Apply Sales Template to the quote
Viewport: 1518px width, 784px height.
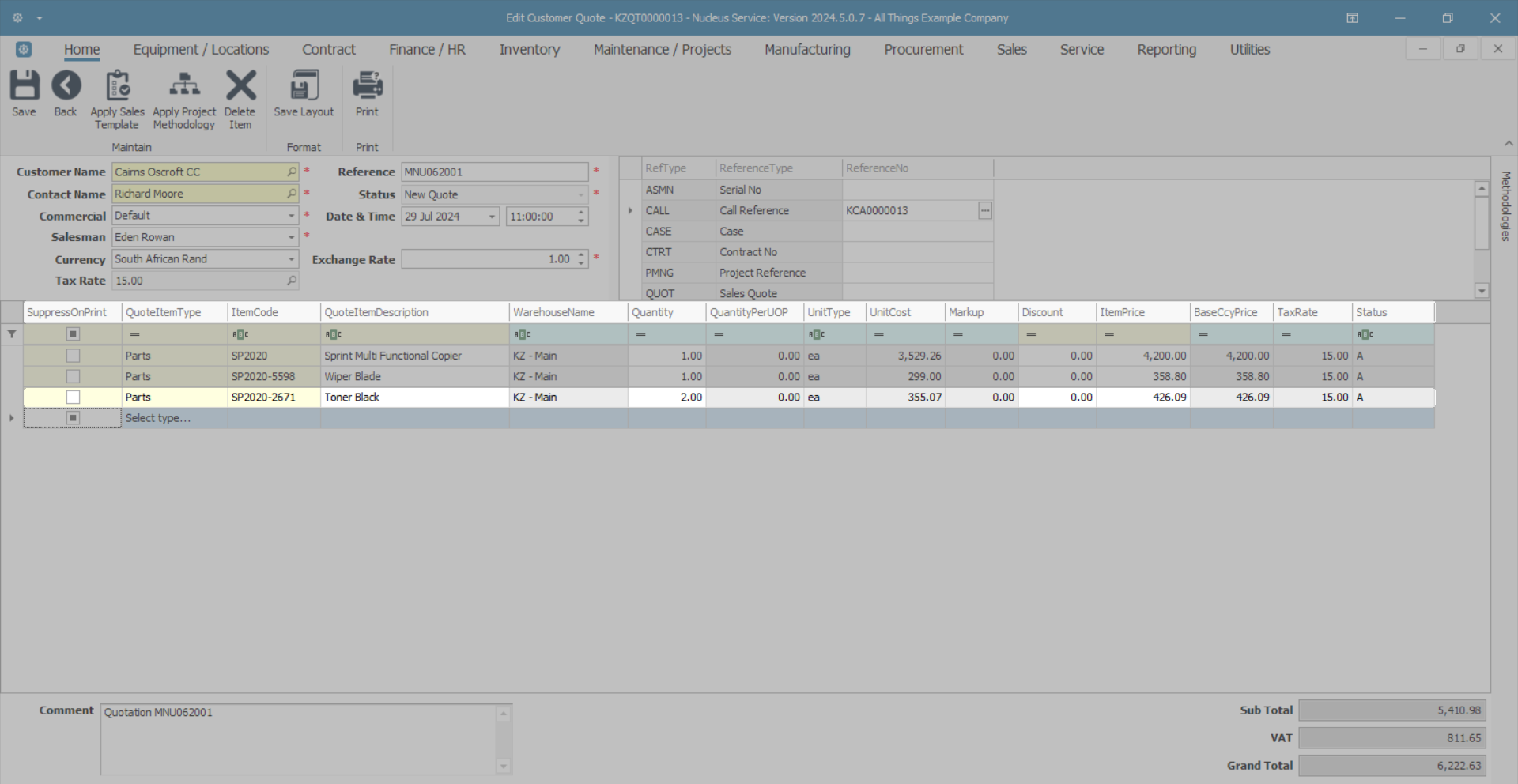117,100
